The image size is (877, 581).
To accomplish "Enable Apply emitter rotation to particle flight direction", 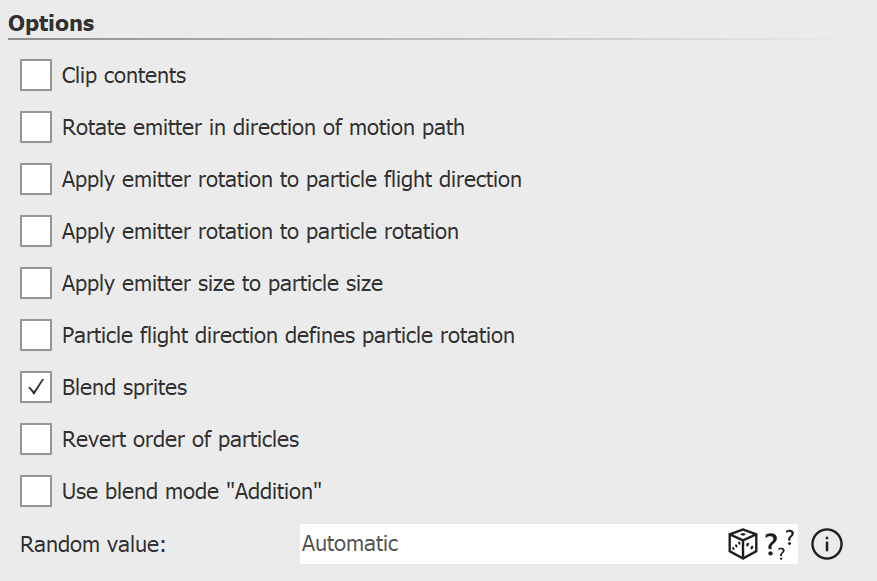I will (x=35, y=178).
